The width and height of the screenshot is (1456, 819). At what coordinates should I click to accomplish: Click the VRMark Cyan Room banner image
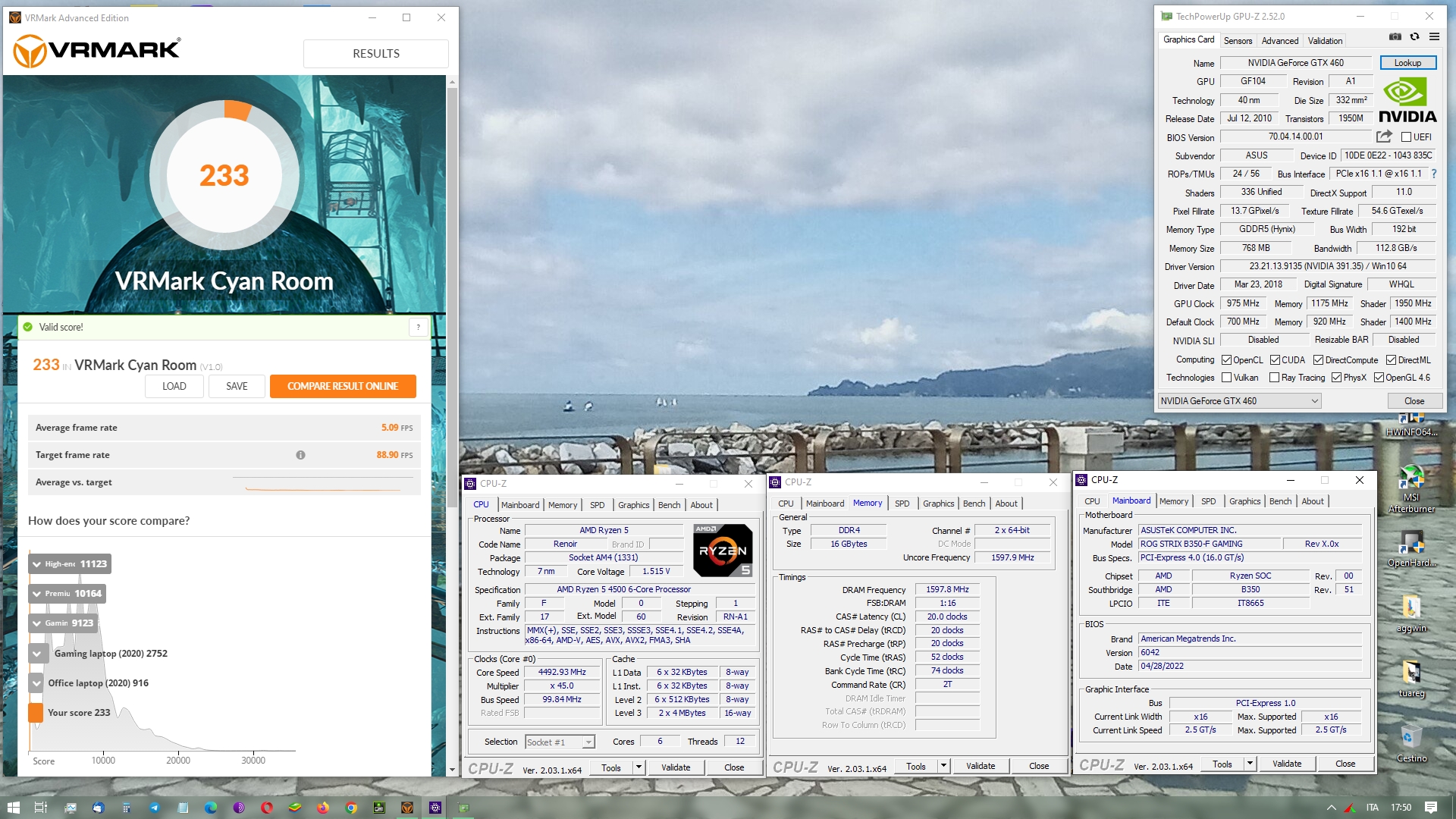pos(224,195)
